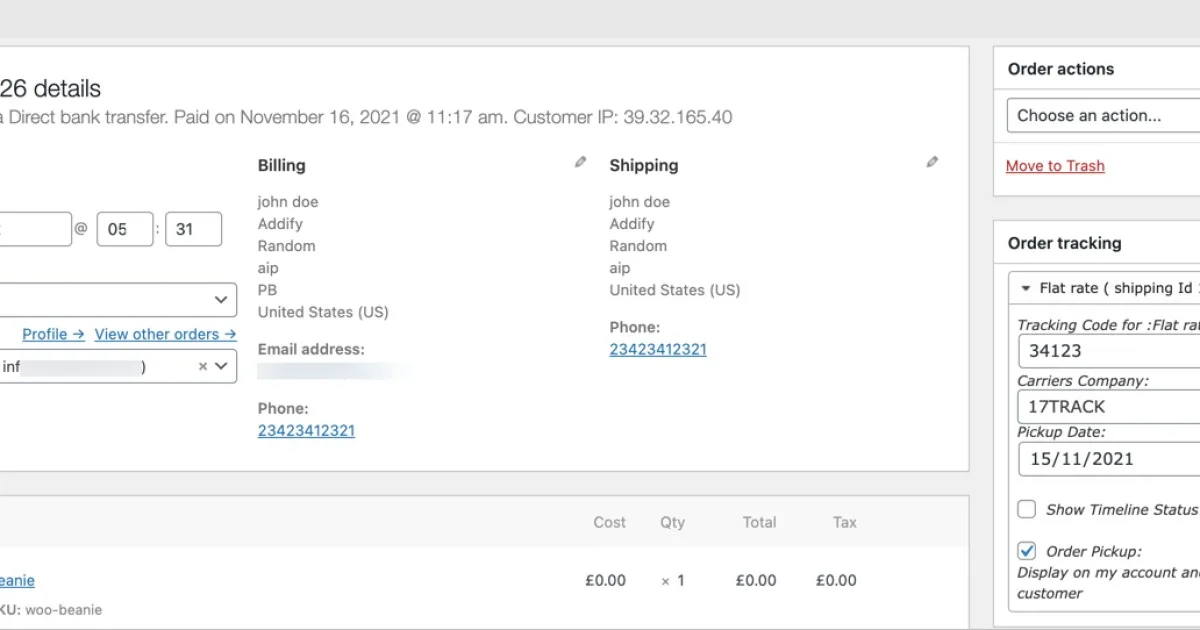The width and height of the screenshot is (1200, 630).
Task: Click the beanie quantity × 1
Action: (x=673, y=580)
